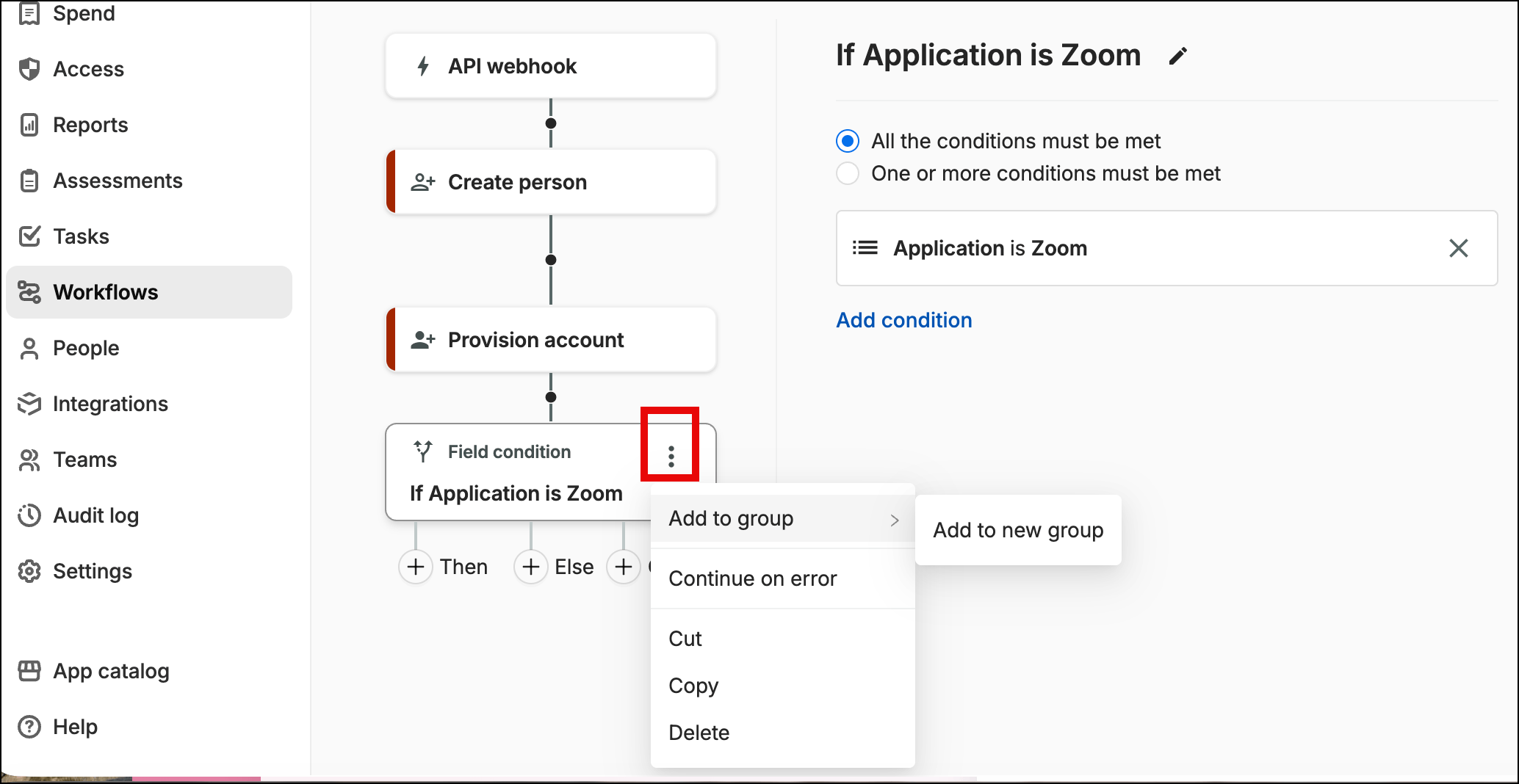The image size is (1519, 784).
Task: Click the lightning bolt on API webhook
Action: point(423,66)
